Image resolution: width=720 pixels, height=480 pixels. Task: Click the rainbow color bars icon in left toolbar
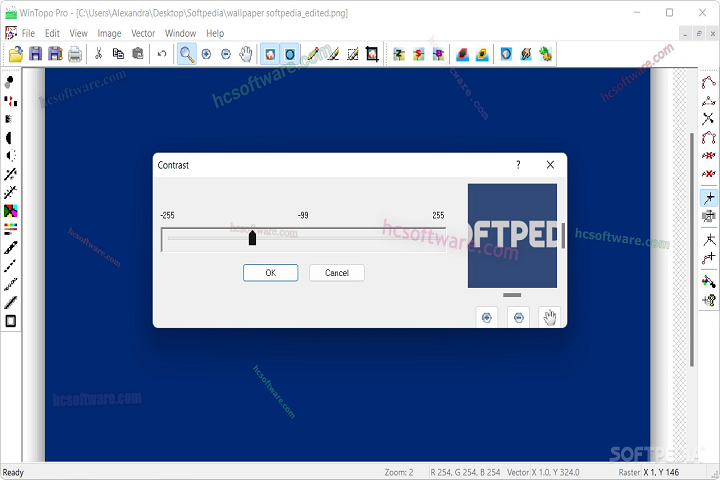[x=10, y=229]
